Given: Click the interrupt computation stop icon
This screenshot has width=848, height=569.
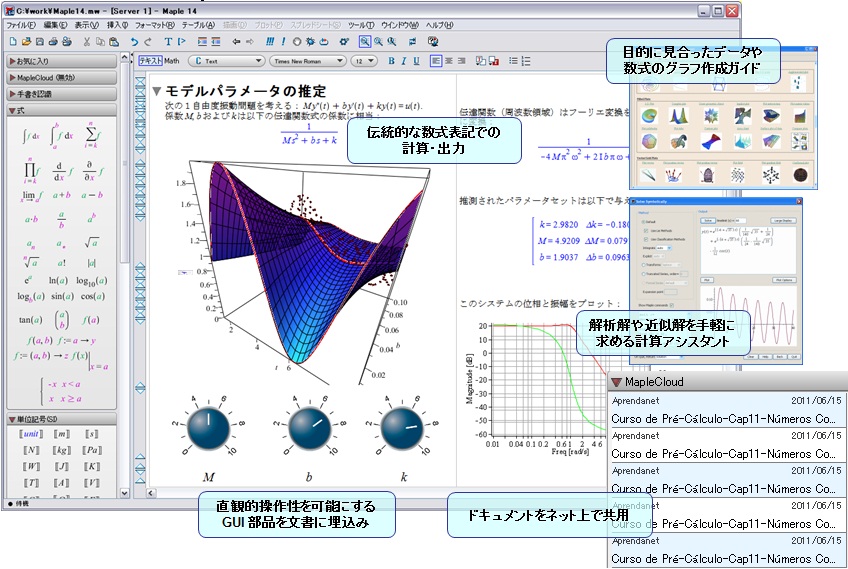Looking at the screenshot, I should pos(297,42).
